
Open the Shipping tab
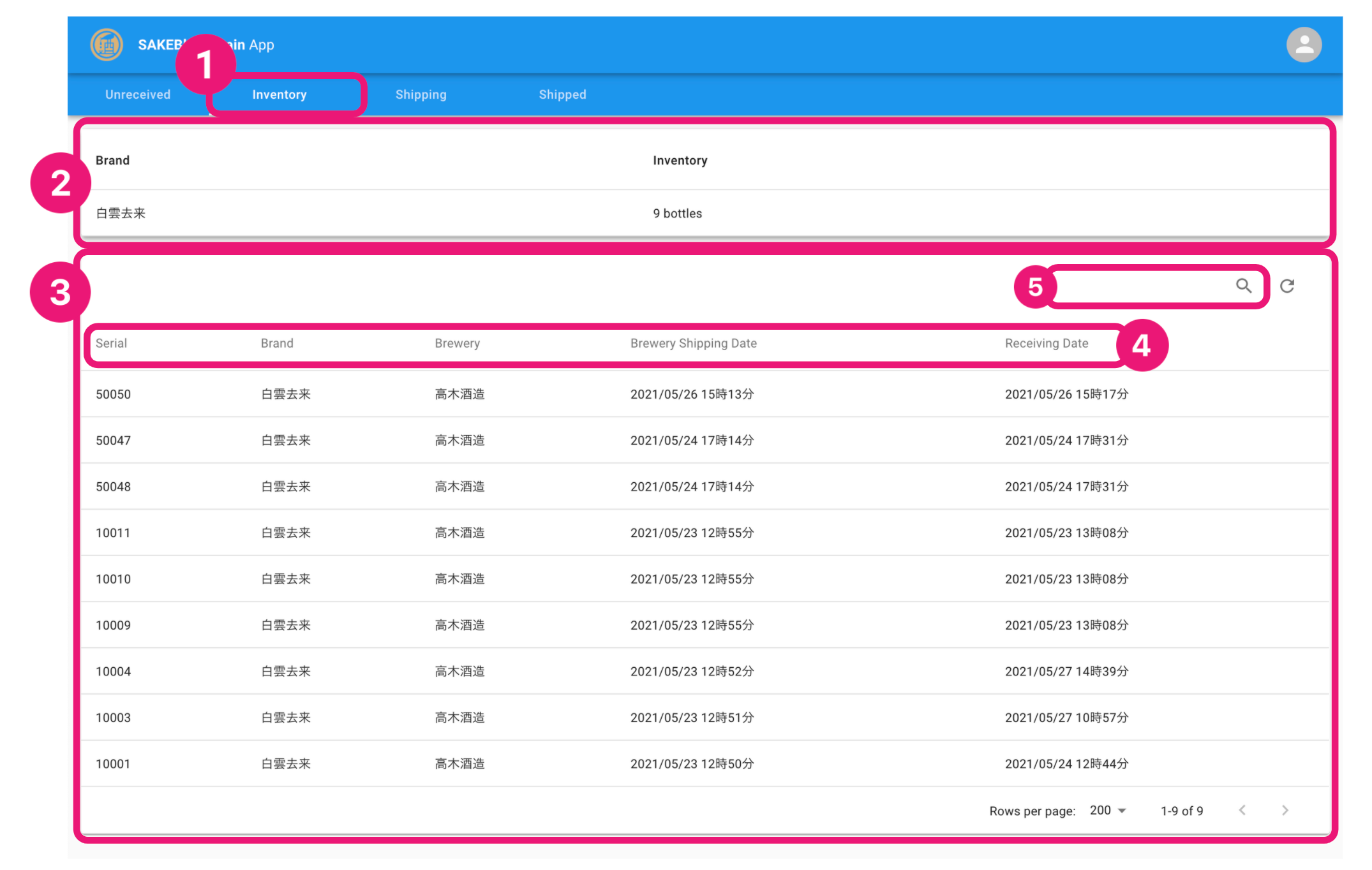pos(421,94)
